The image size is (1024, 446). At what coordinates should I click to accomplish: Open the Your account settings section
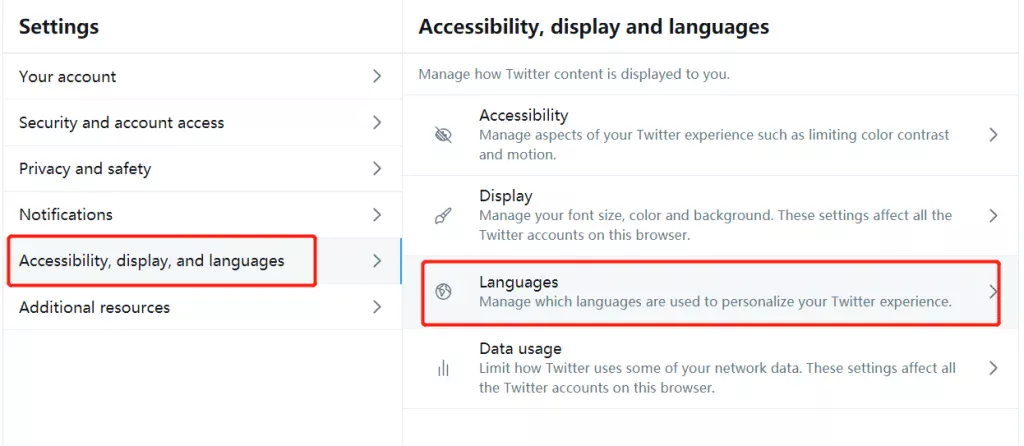[68, 77]
